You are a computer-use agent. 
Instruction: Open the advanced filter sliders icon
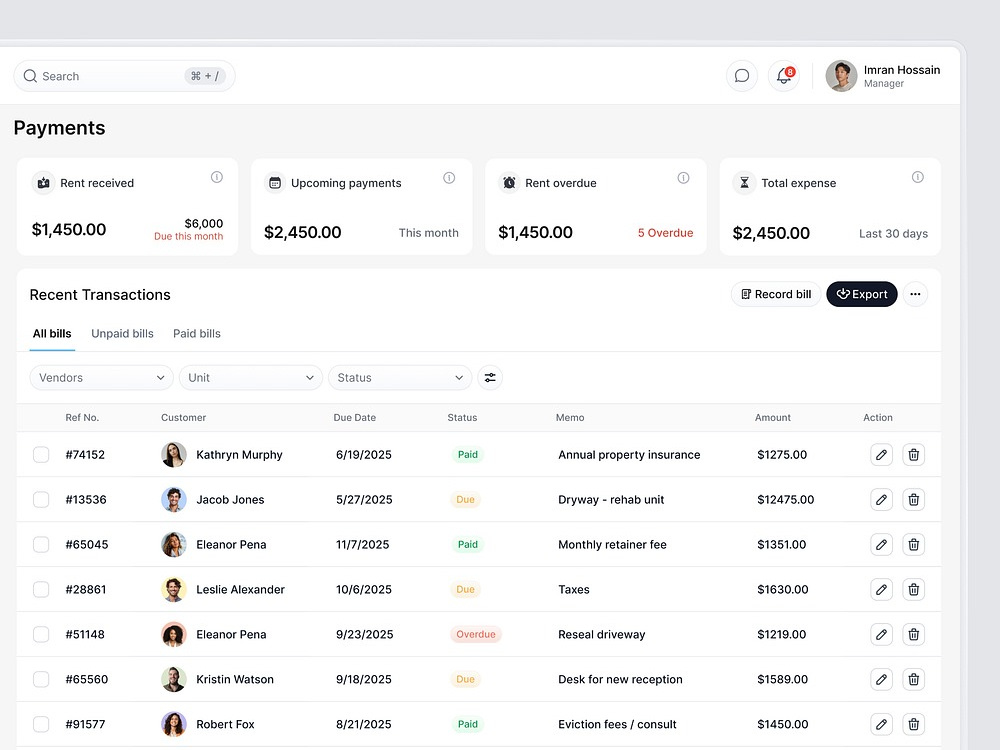click(490, 378)
